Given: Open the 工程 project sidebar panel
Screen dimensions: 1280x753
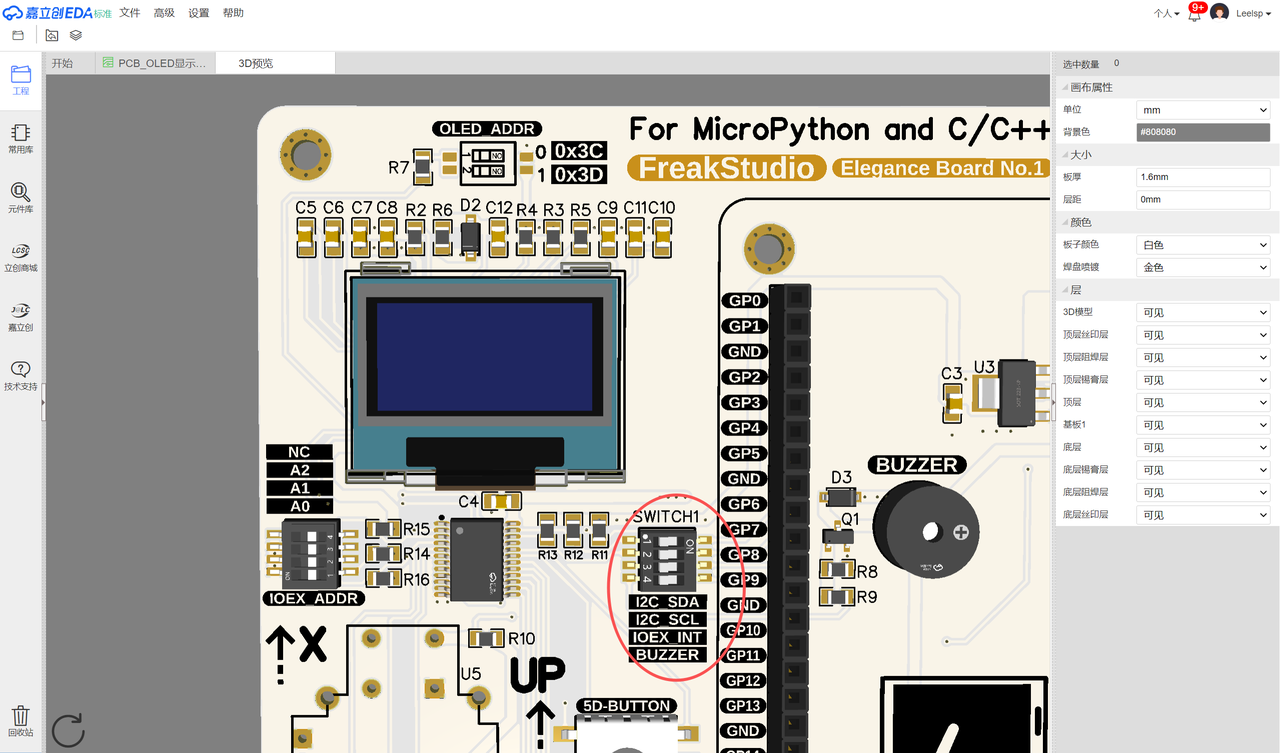Looking at the screenshot, I should (21, 80).
